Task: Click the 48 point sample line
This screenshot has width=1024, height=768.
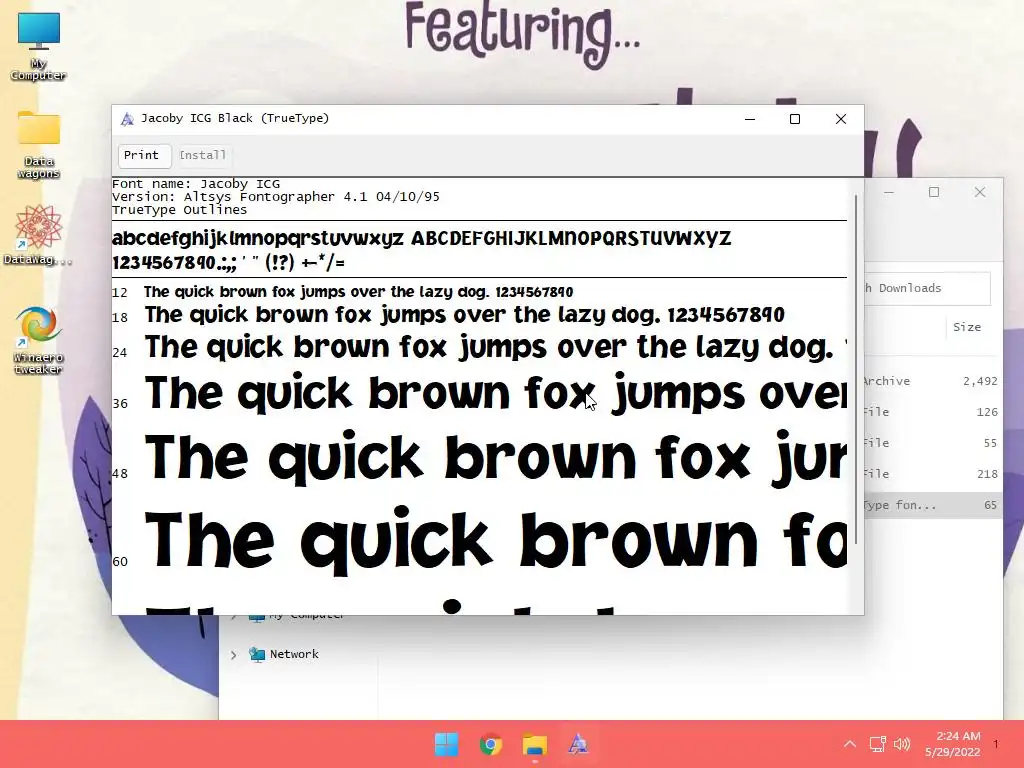Action: (x=496, y=458)
